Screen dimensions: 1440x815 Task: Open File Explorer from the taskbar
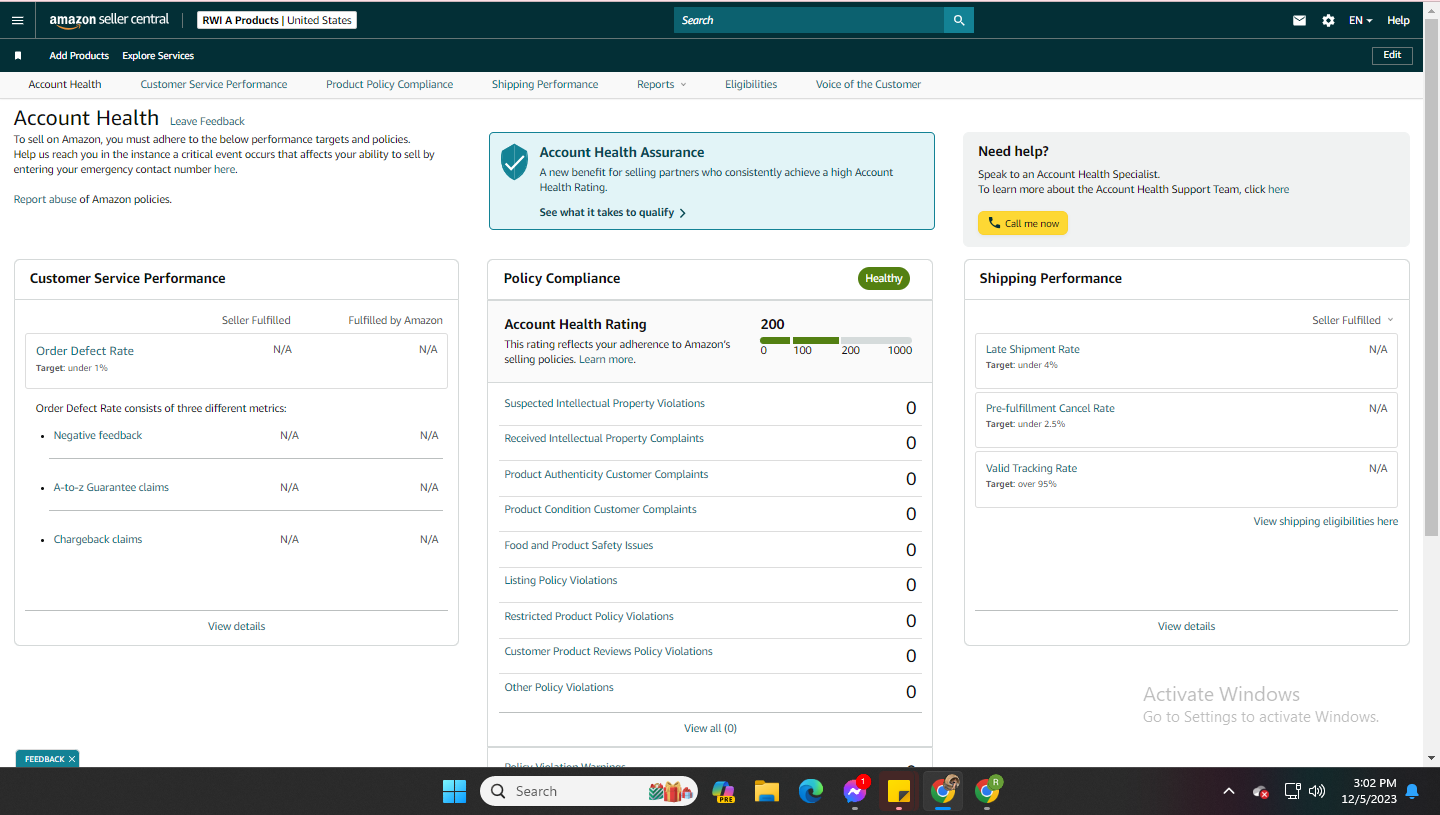(767, 791)
